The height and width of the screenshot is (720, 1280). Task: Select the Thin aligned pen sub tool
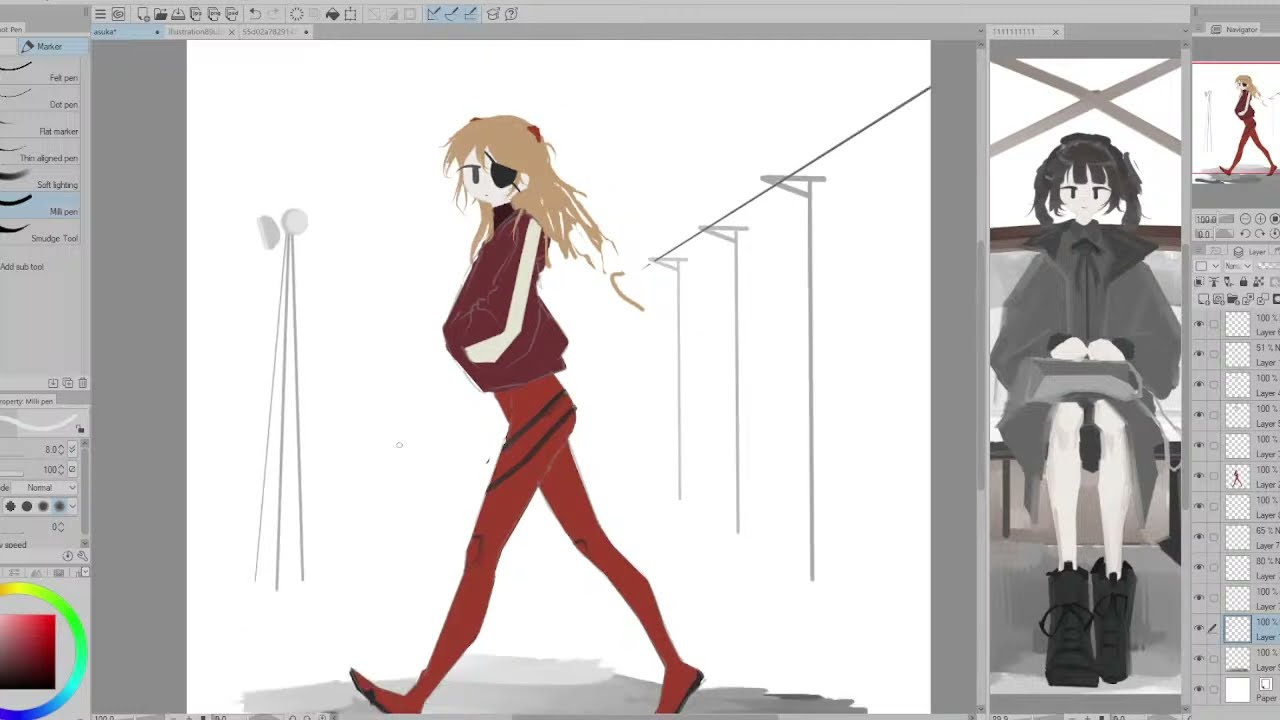click(40, 152)
